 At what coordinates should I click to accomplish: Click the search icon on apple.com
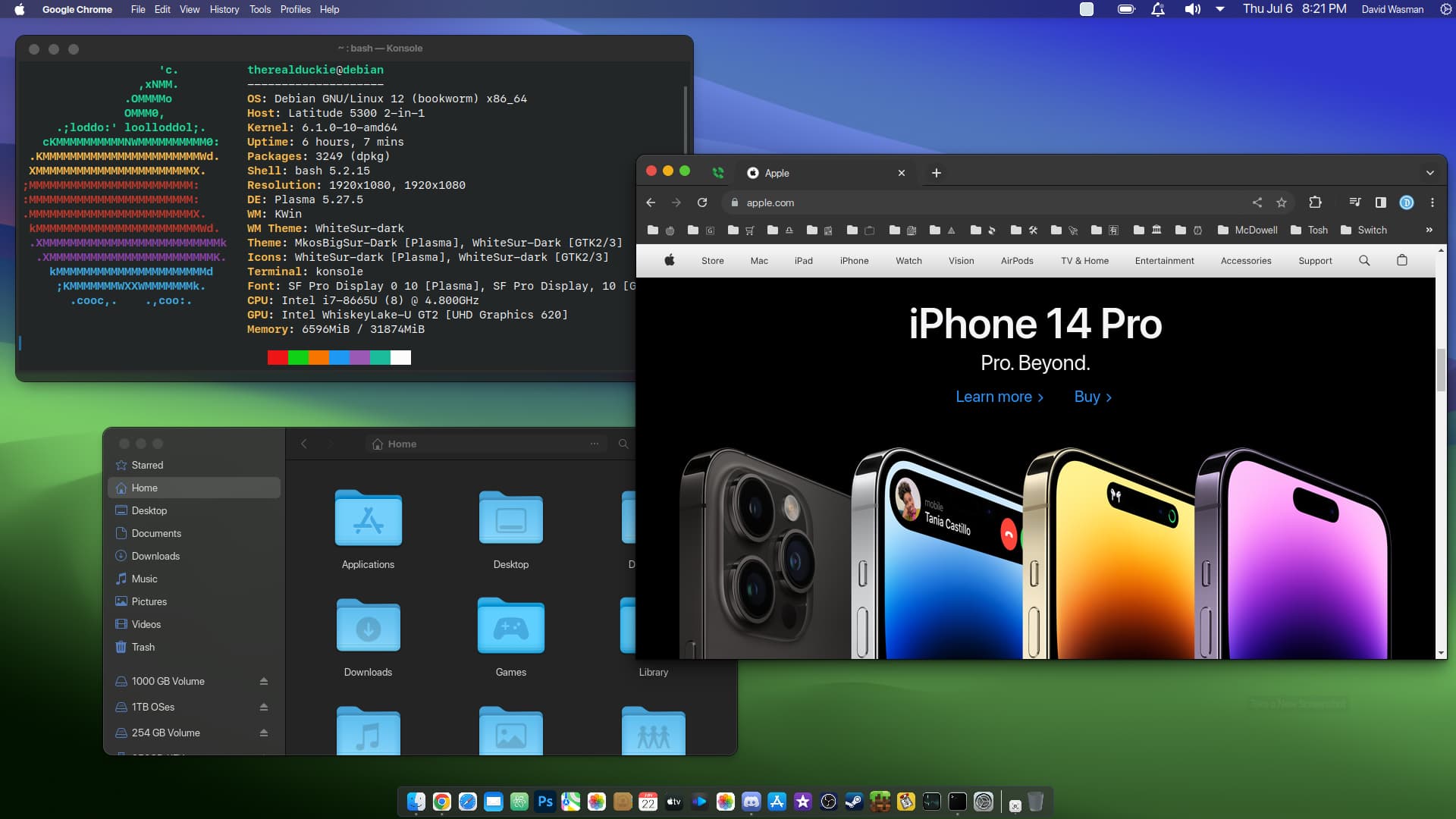(x=1364, y=260)
